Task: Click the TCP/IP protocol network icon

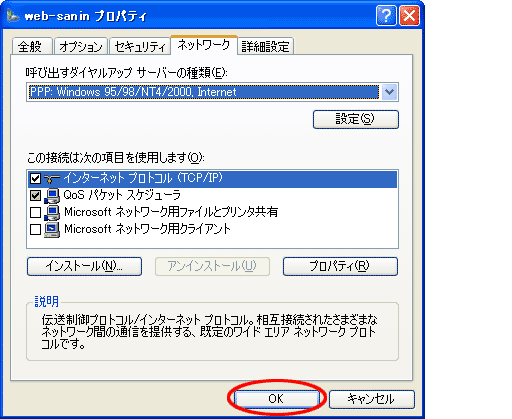Action: tap(52, 179)
